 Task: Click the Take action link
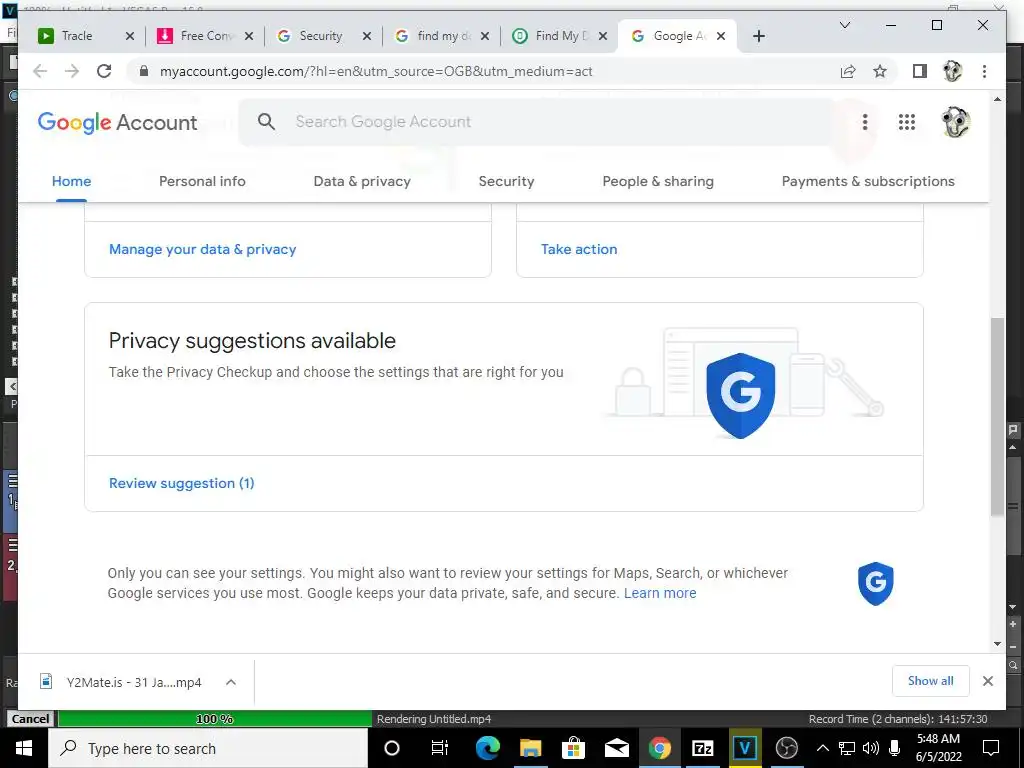(579, 249)
